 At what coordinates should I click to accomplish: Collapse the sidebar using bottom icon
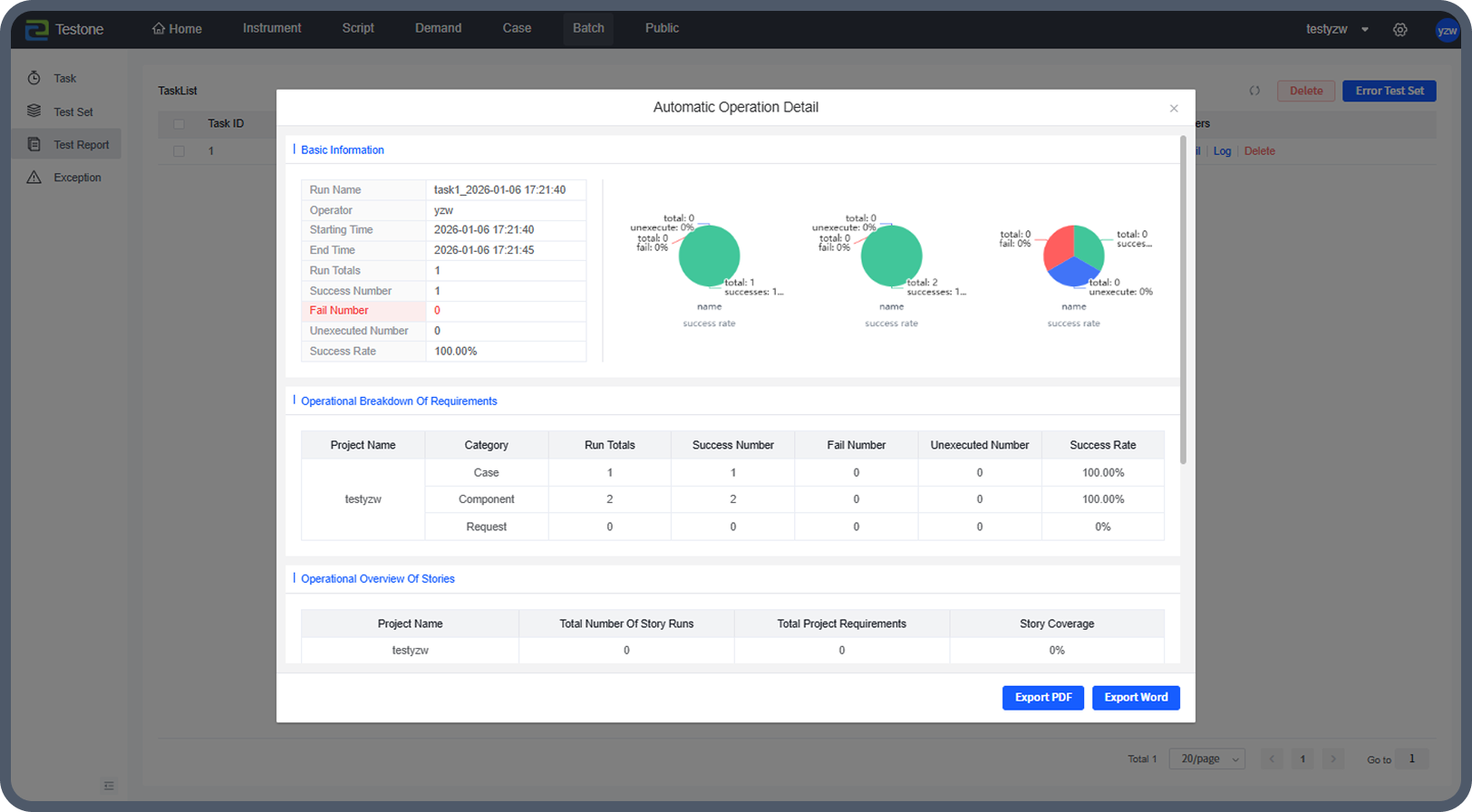109,786
